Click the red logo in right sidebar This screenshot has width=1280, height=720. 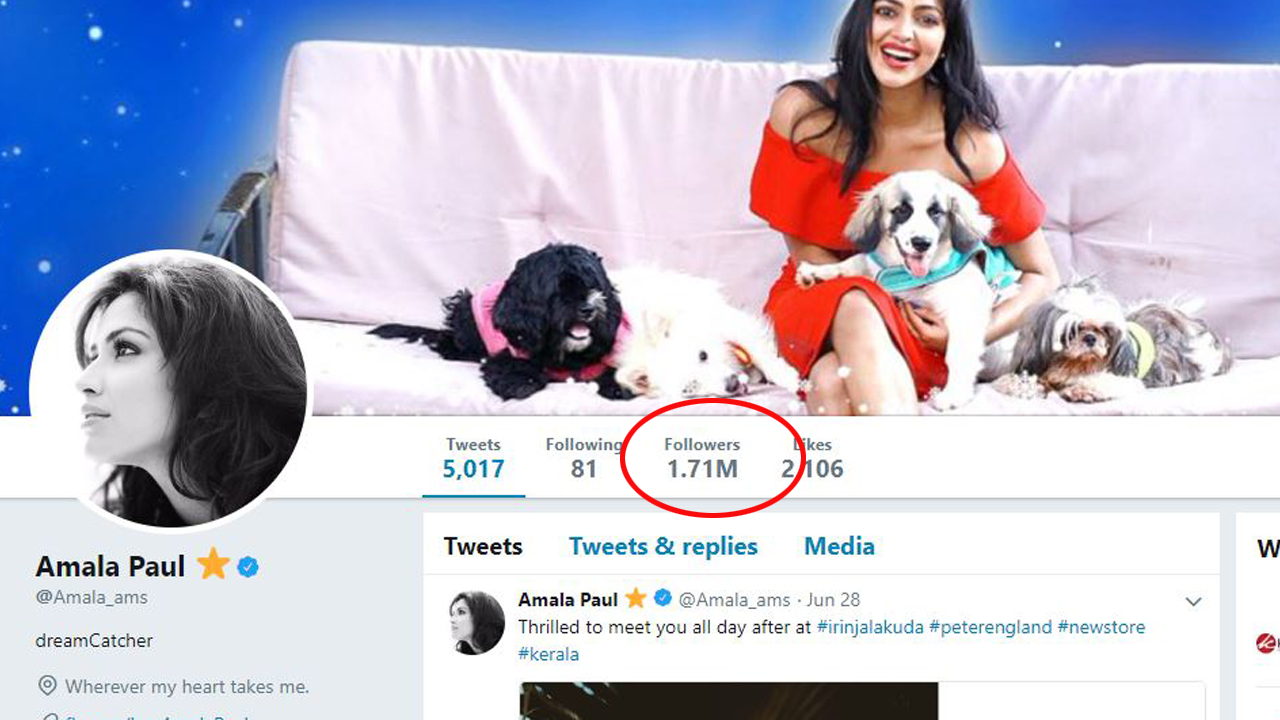(x=1267, y=643)
